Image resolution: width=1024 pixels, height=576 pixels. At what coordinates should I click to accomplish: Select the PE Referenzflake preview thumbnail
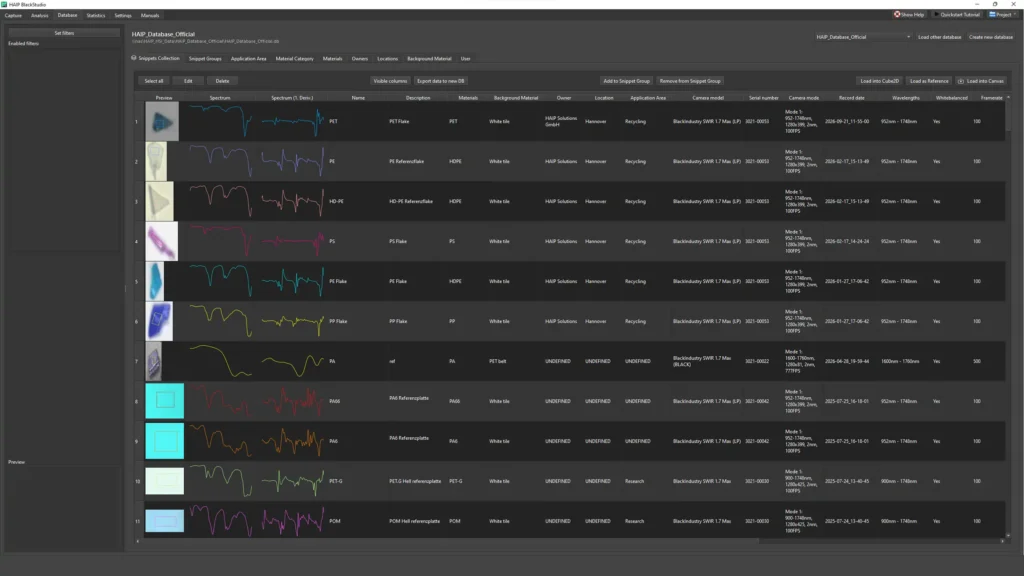click(x=156, y=161)
